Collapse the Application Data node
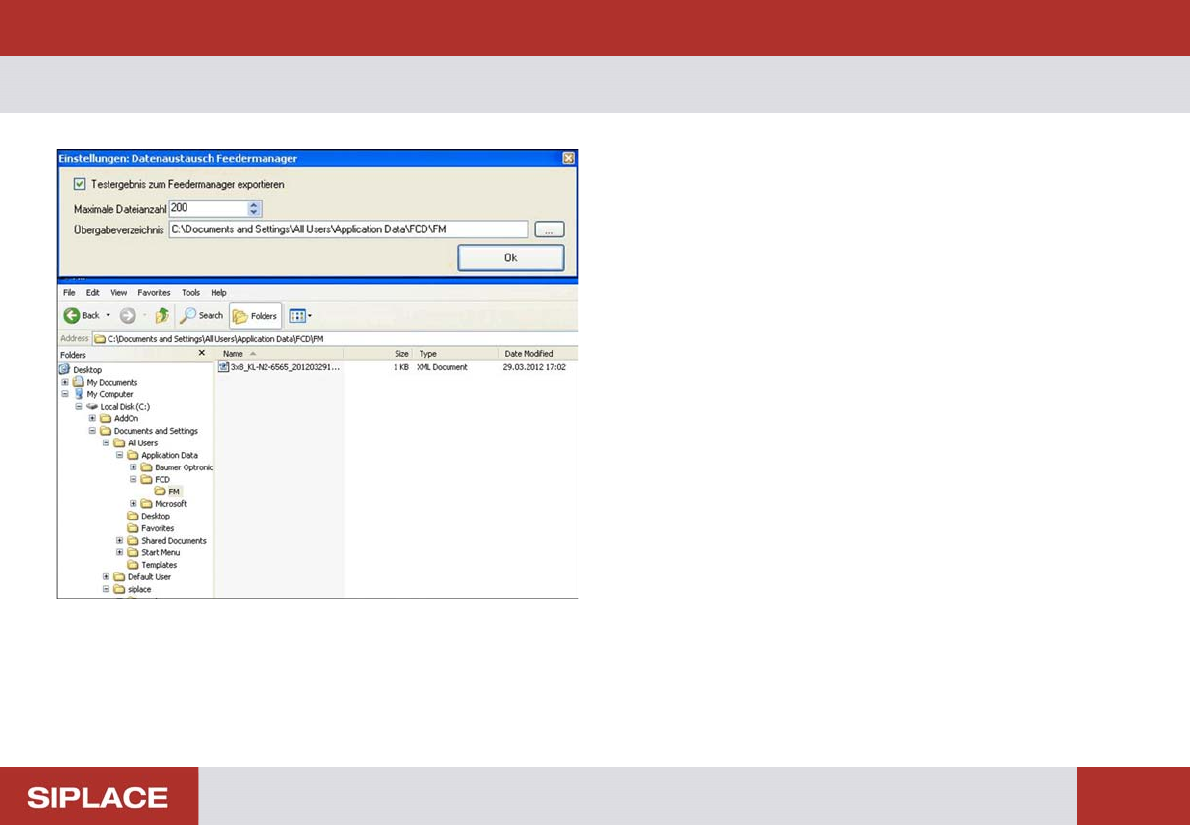 tap(120, 455)
